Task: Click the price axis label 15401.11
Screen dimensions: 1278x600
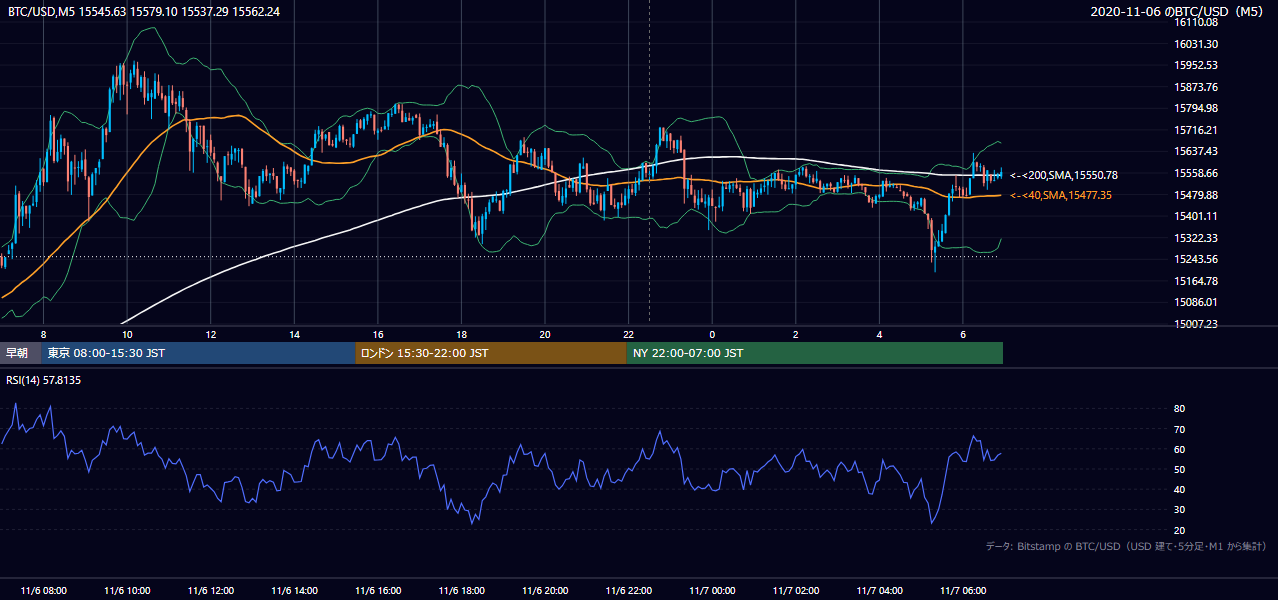Action: point(1195,216)
